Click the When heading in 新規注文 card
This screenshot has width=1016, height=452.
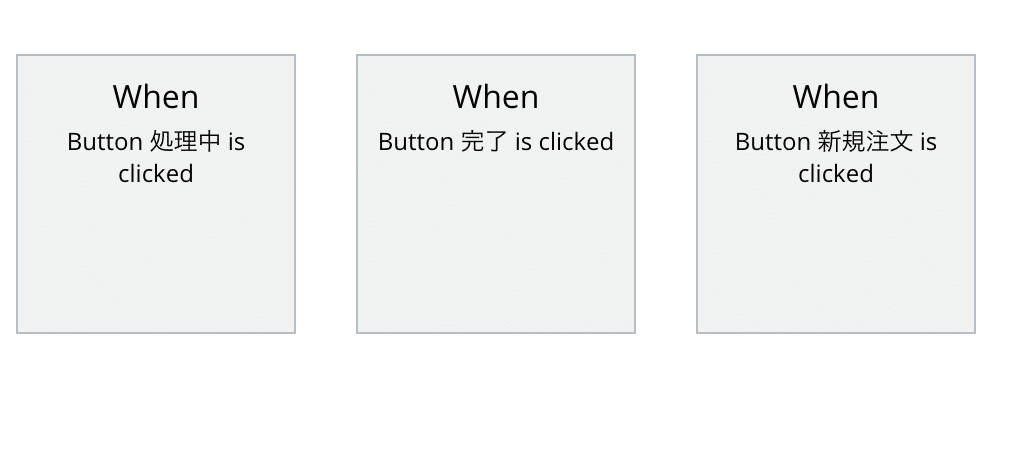[x=836, y=97]
